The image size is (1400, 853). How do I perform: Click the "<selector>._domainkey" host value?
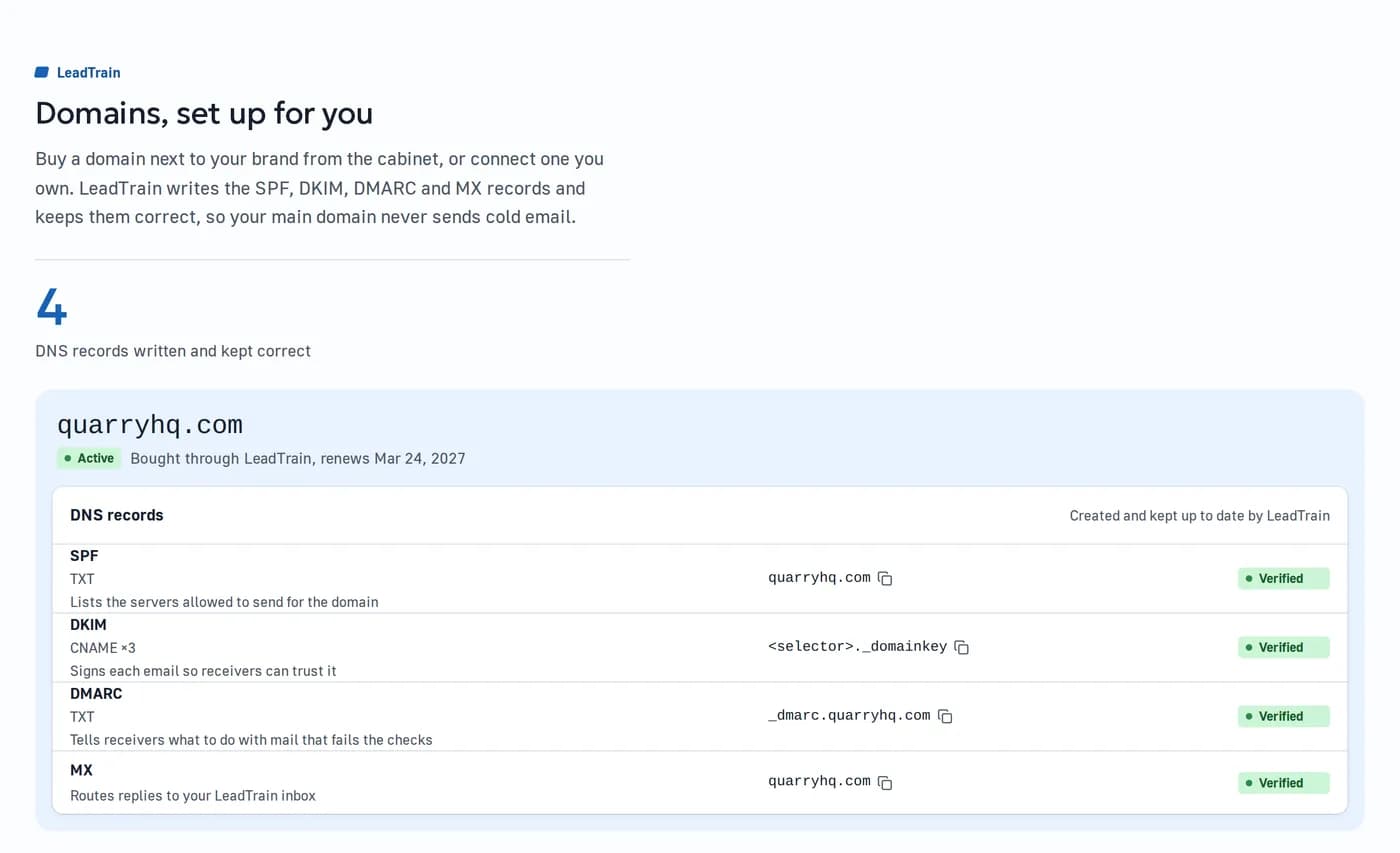(x=857, y=647)
